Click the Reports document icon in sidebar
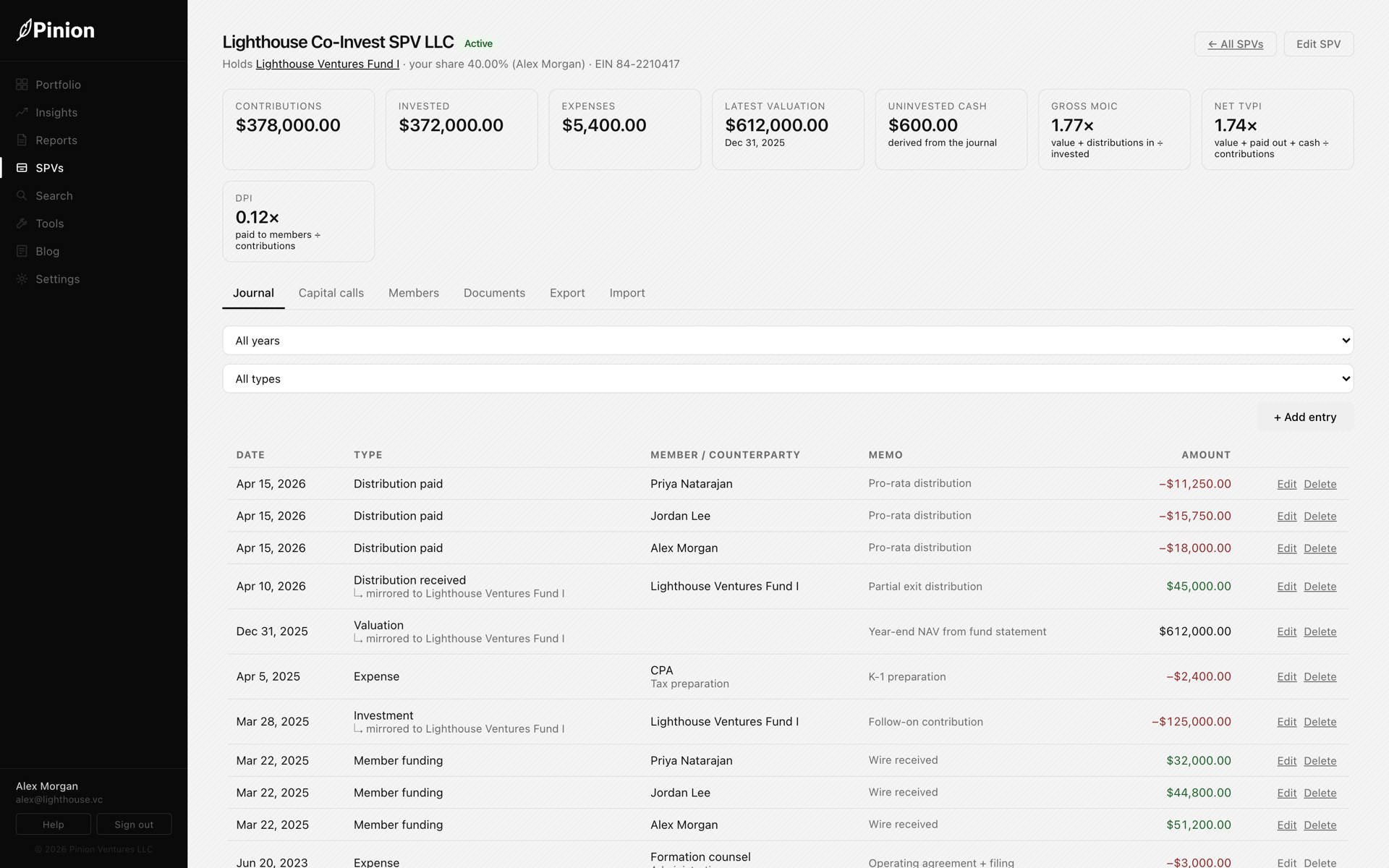 (22, 140)
